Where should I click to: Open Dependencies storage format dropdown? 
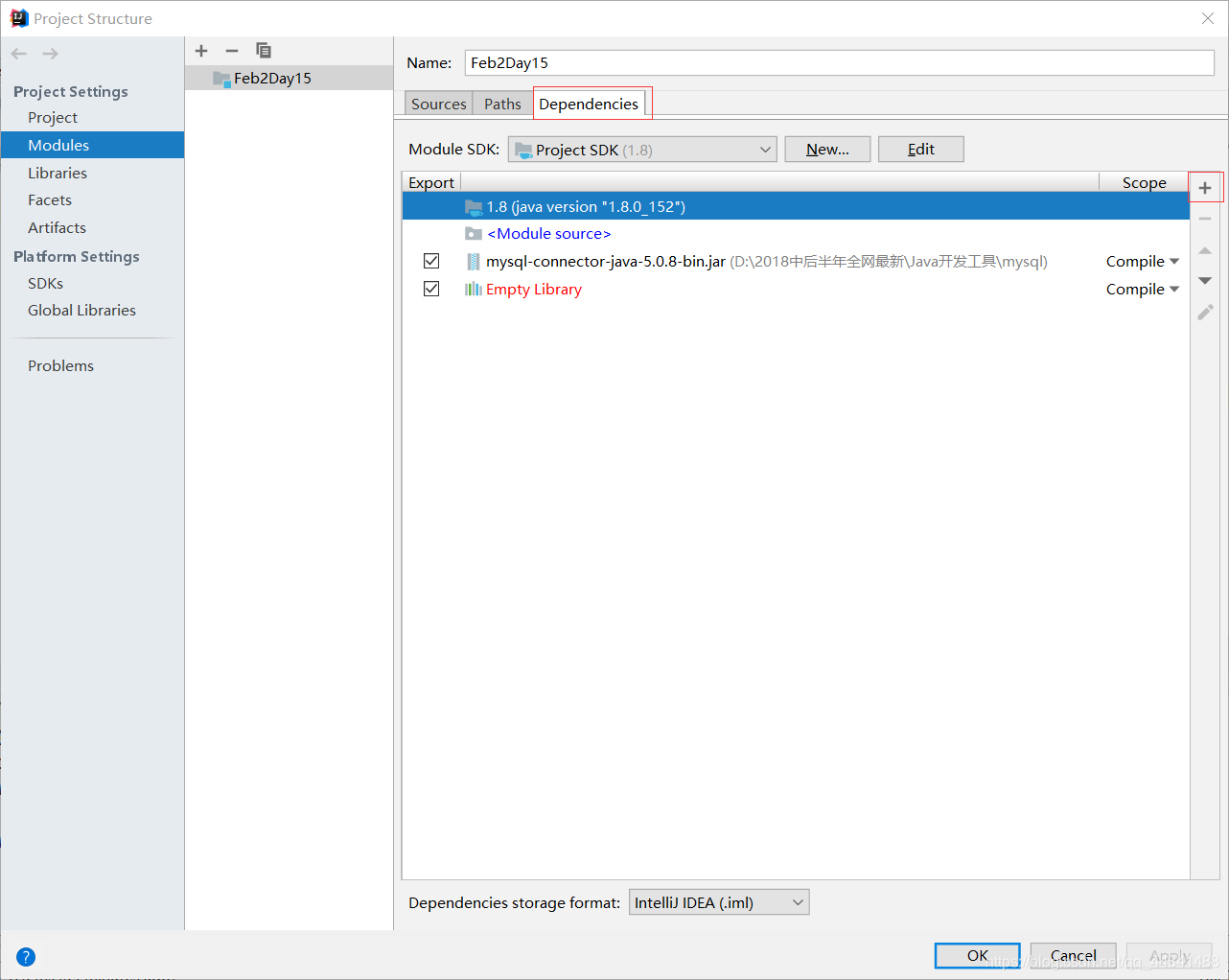coord(719,902)
